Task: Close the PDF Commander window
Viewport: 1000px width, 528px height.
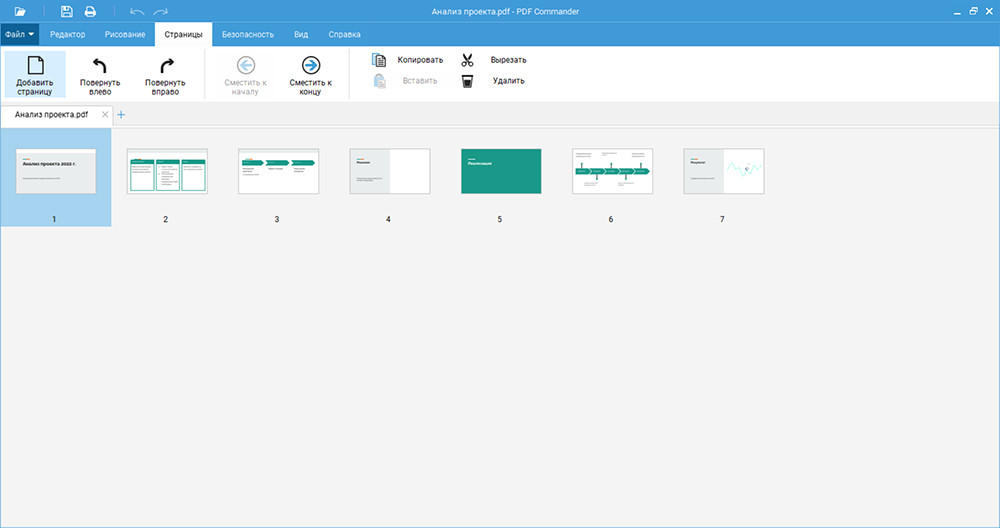Action: 990,11
